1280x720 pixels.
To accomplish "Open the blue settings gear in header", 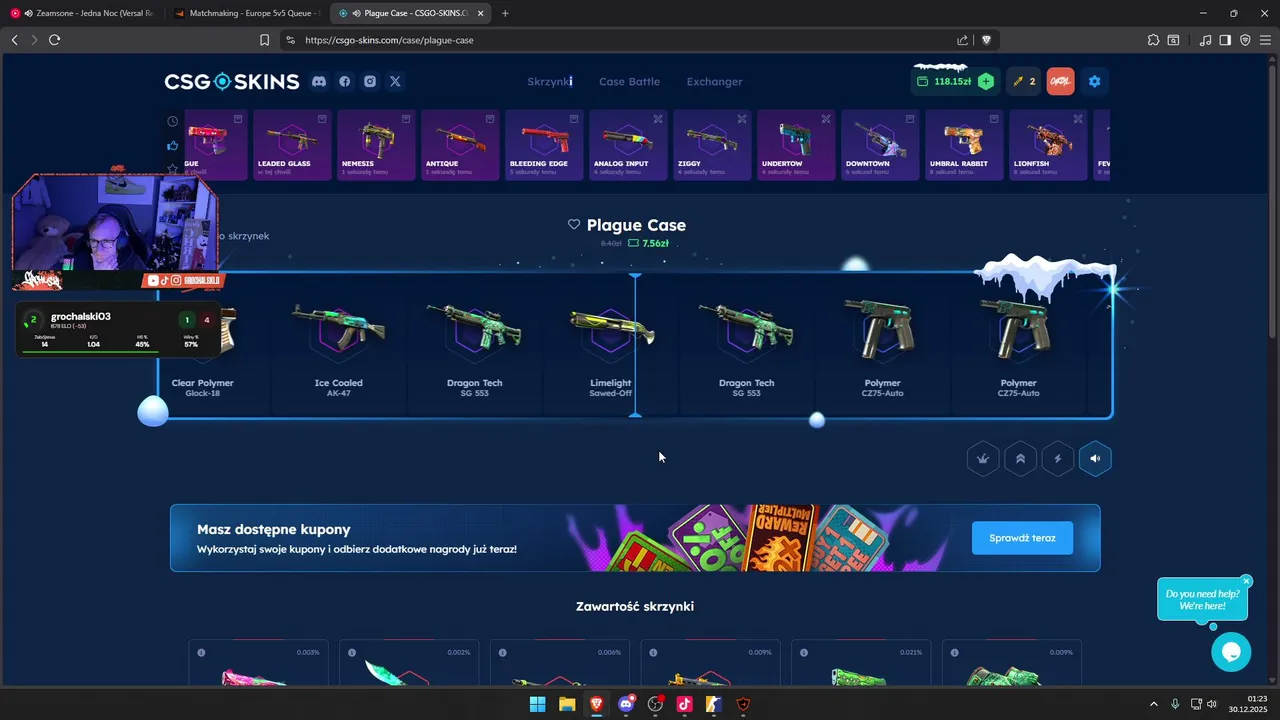I will (x=1094, y=81).
